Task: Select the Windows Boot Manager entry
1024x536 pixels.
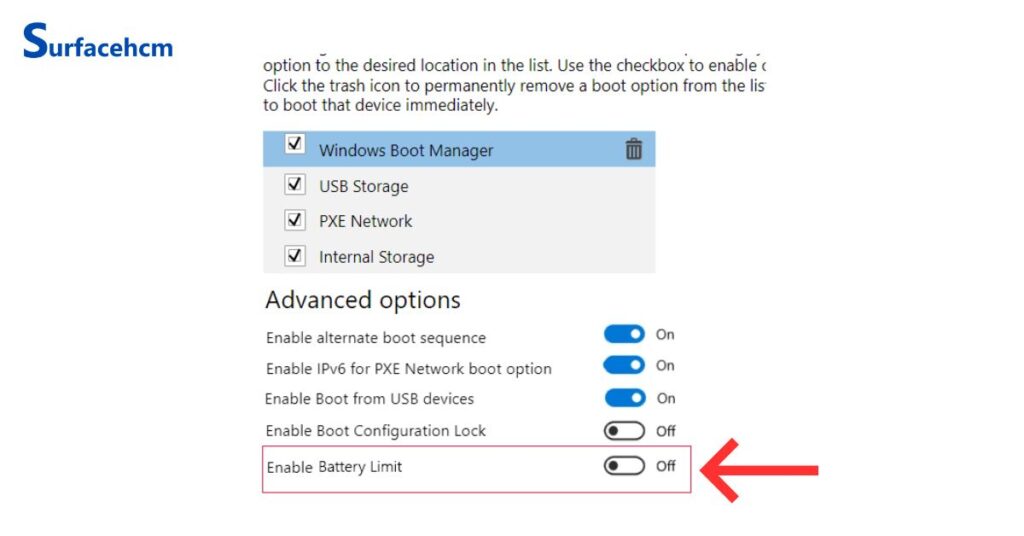Action: tap(405, 151)
